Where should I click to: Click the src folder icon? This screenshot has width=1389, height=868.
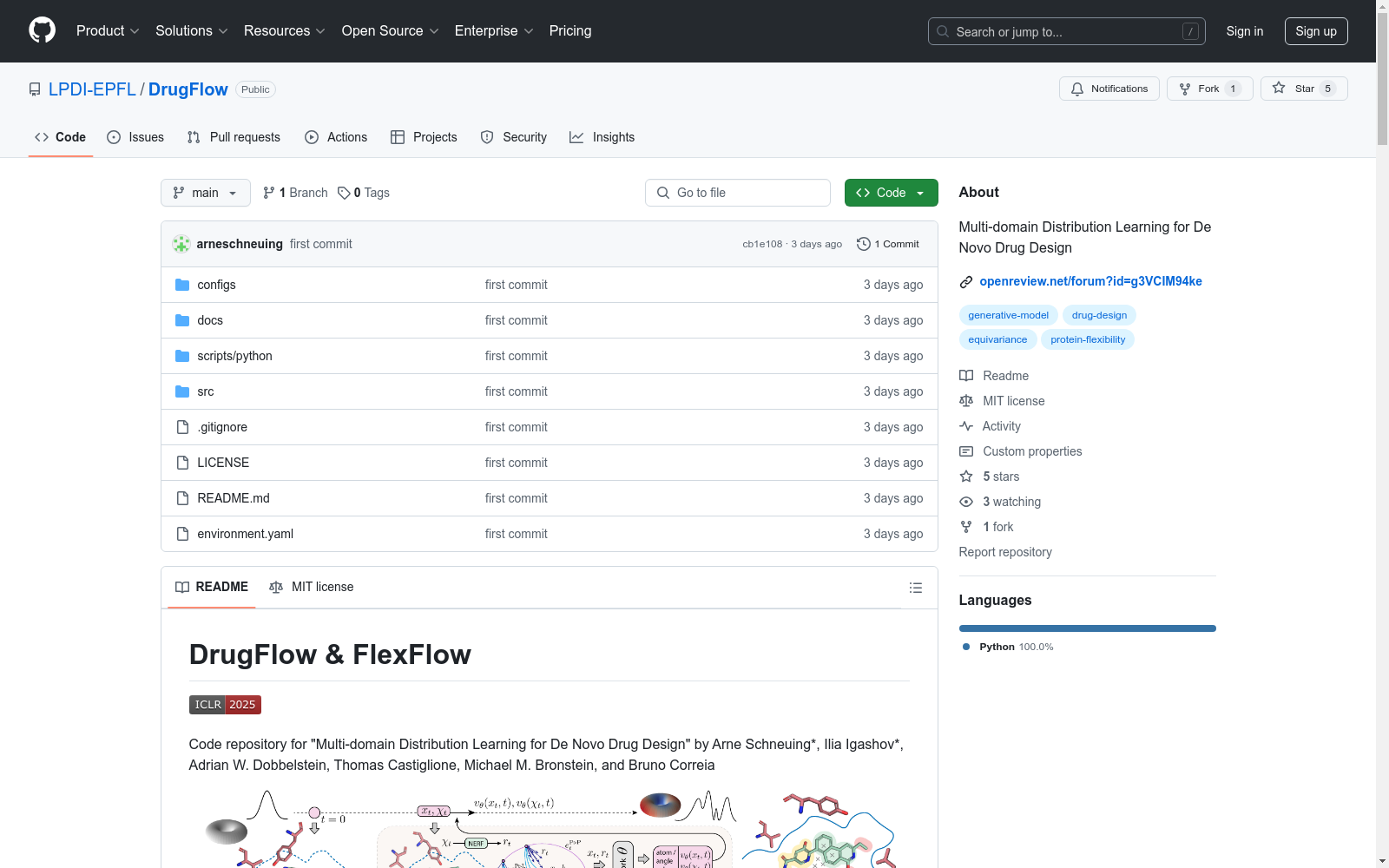[182, 391]
